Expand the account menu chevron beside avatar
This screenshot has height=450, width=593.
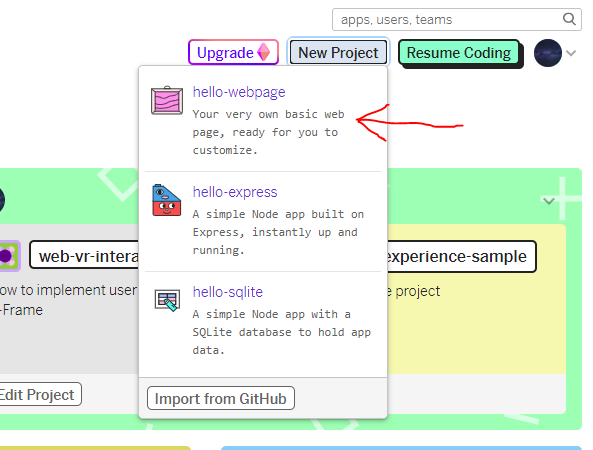[x=571, y=53]
